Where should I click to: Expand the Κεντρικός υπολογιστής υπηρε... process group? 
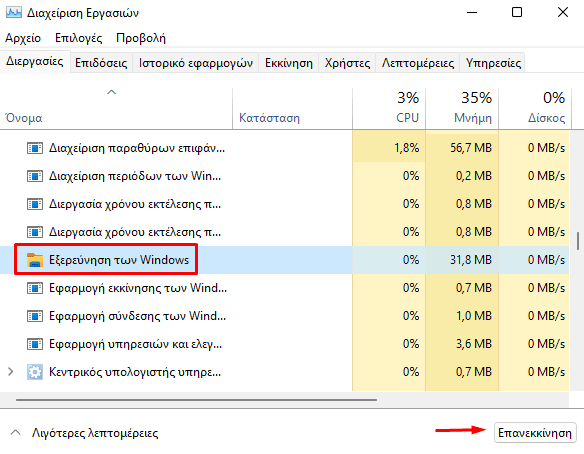pyautogui.click(x=11, y=372)
